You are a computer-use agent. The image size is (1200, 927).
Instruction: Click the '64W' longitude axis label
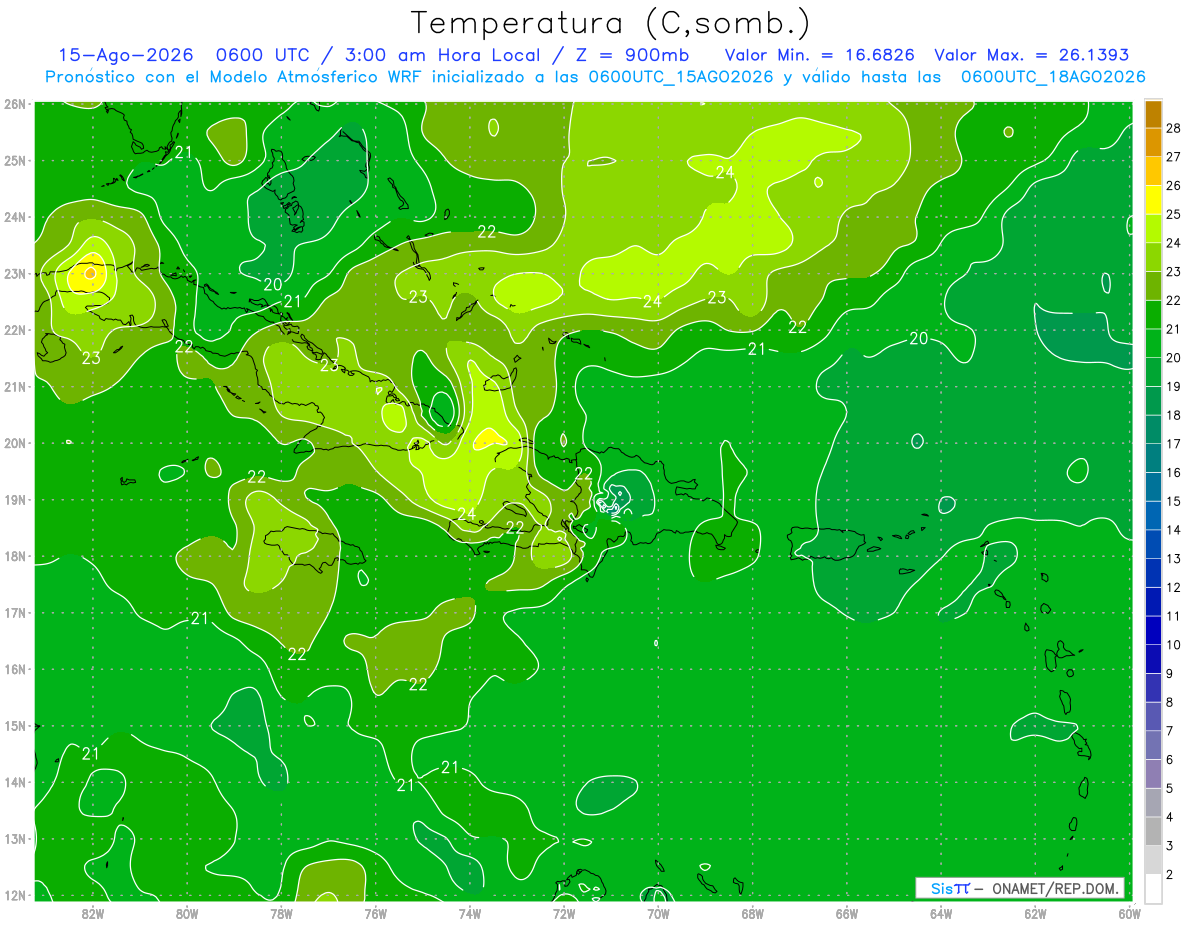coord(940,913)
